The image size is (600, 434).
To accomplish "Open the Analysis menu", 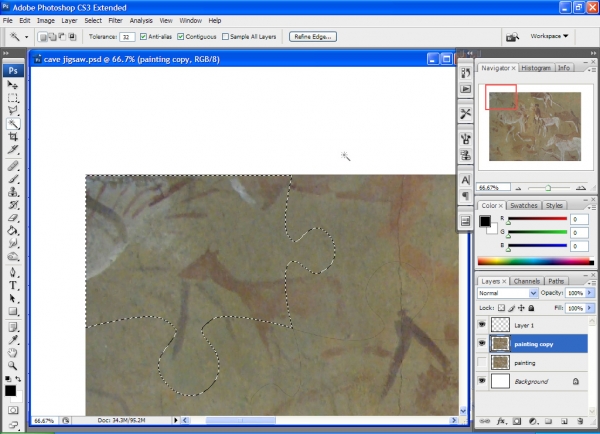I will 141,21.
